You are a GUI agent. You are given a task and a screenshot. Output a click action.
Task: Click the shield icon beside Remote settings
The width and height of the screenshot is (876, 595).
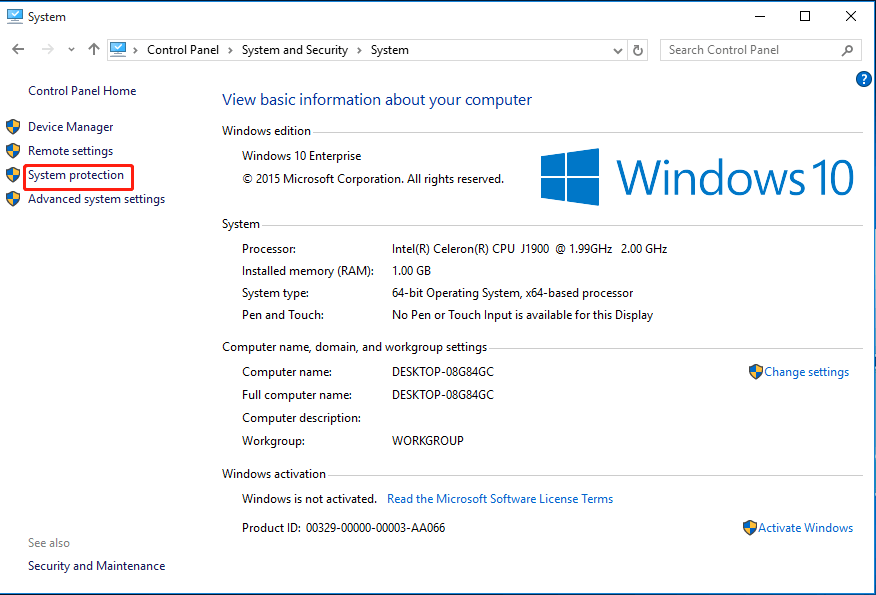click(13, 151)
